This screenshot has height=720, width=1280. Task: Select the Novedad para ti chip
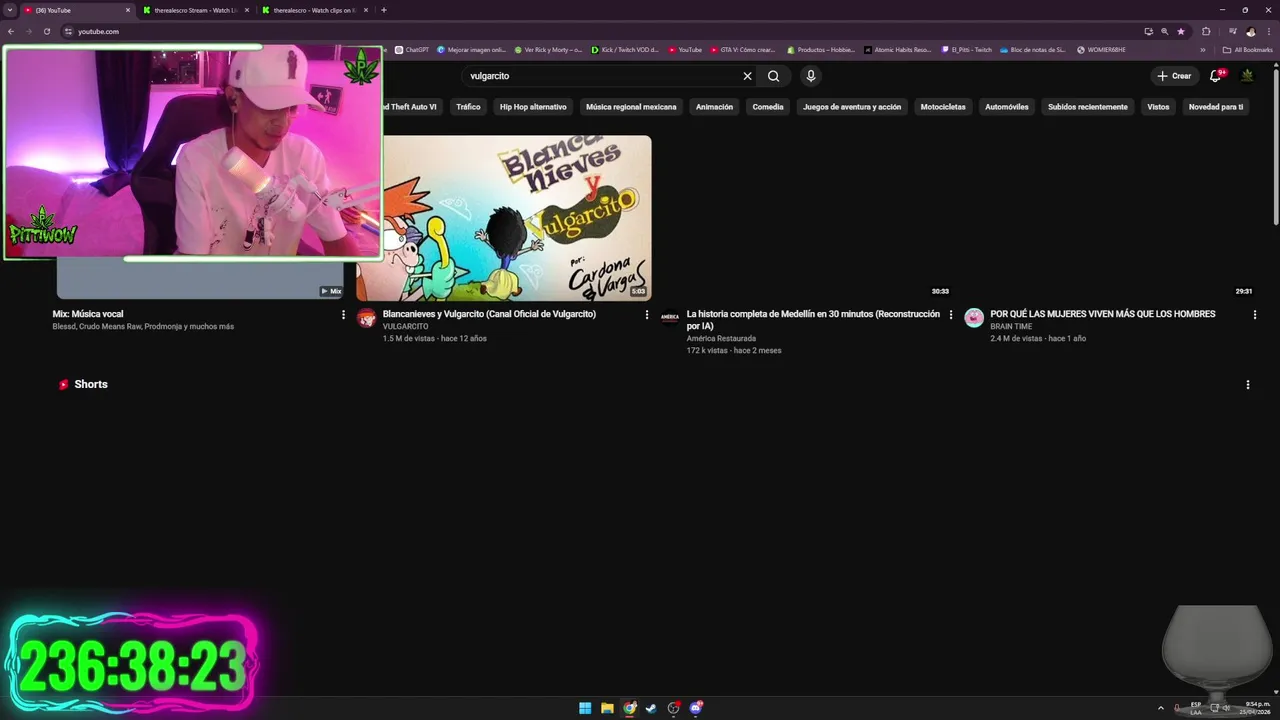coord(1216,107)
